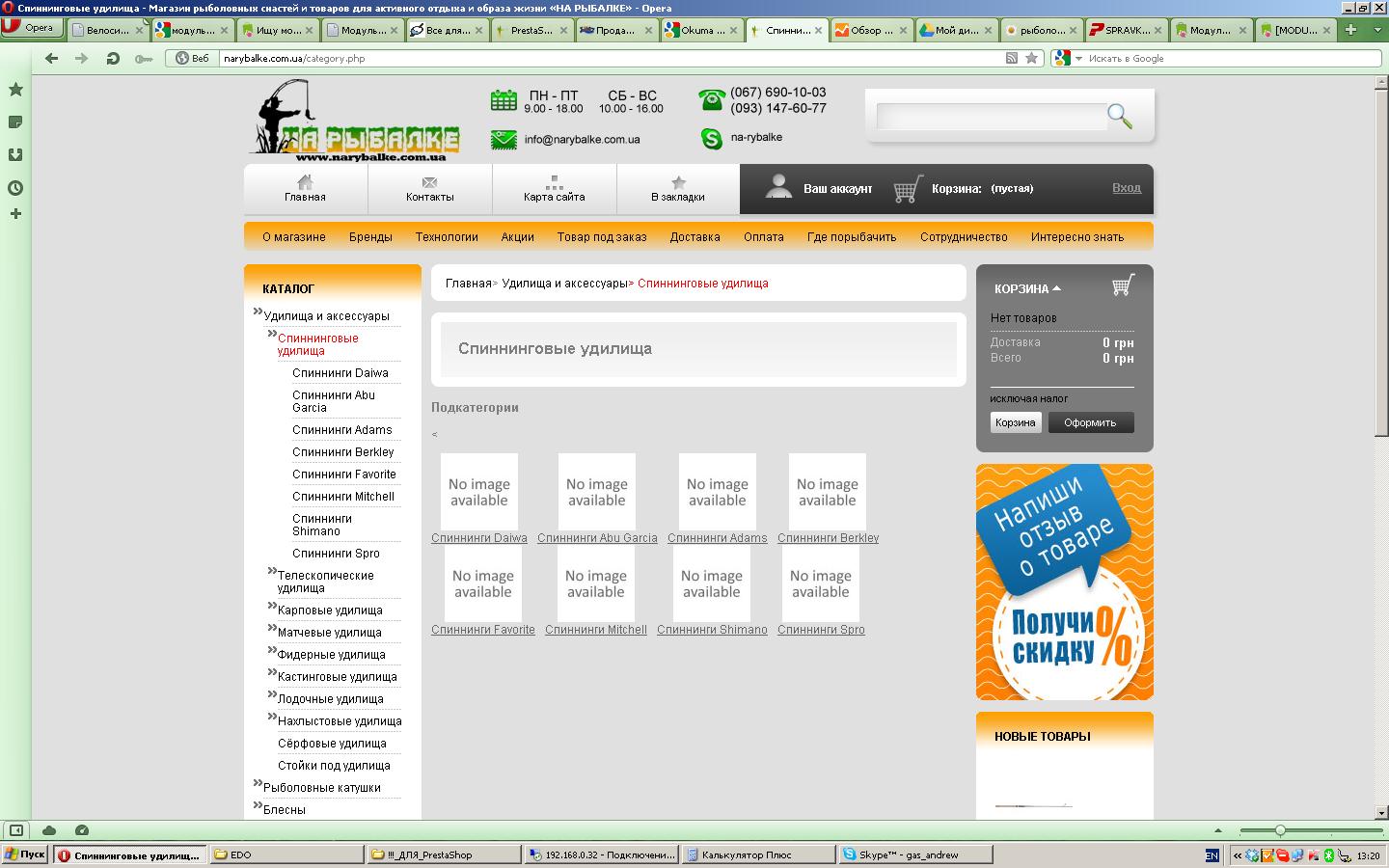Collapse the Корзина cart block arrow
Image resolution: width=1389 pixels, height=868 pixels.
(x=1057, y=288)
